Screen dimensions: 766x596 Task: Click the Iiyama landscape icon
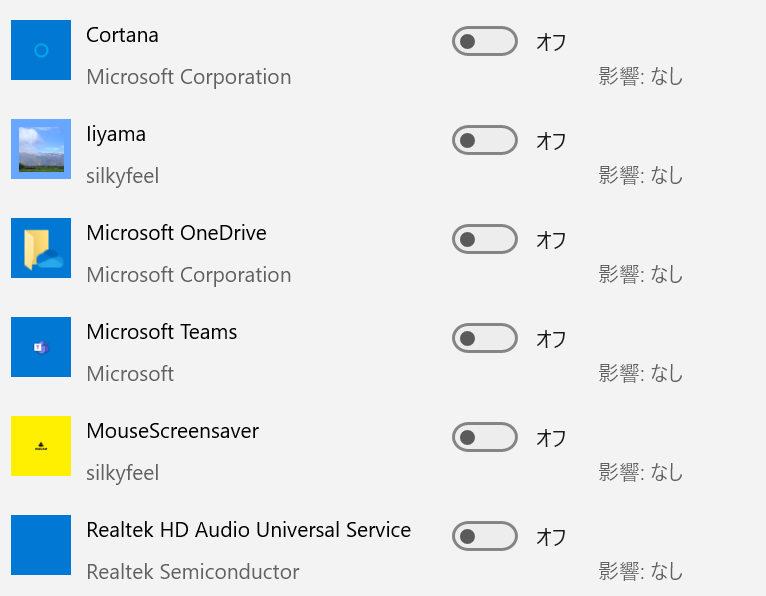(x=41, y=149)
